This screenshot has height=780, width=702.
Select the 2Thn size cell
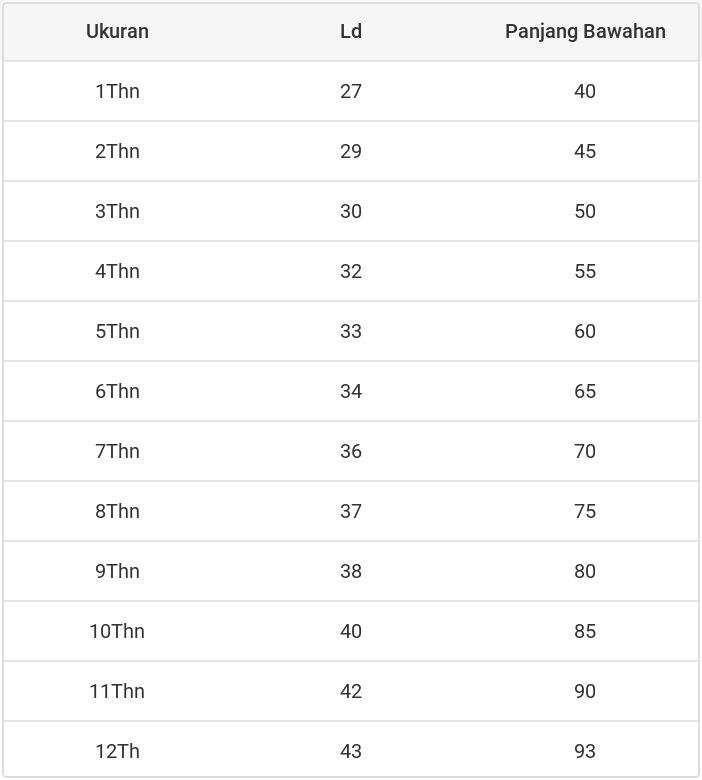(117, 151)
